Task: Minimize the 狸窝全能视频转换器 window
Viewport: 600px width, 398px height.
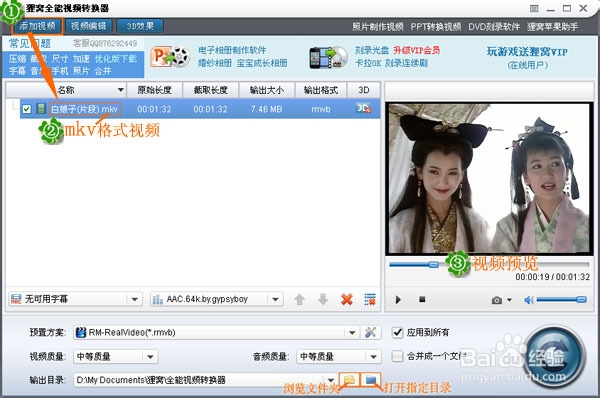Action: click(550, 9)
